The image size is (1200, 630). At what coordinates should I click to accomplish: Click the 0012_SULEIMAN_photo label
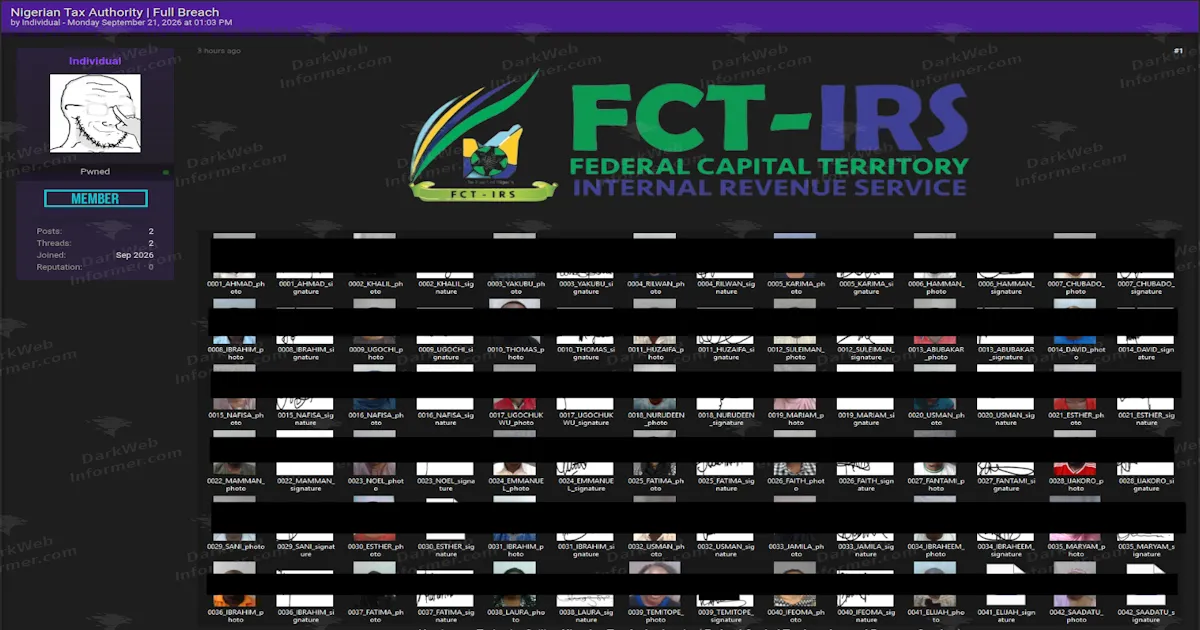coord(796,353)
